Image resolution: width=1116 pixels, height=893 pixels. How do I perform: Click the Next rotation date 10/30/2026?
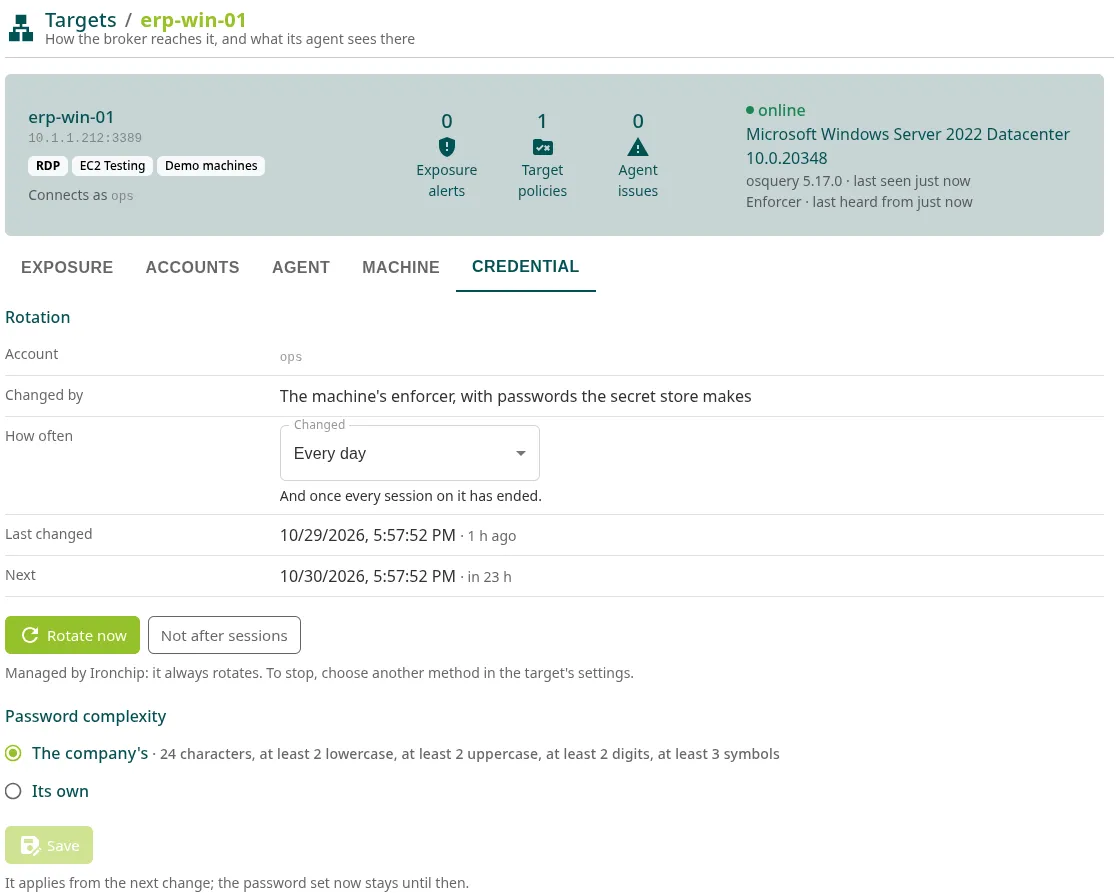(367, 576)
